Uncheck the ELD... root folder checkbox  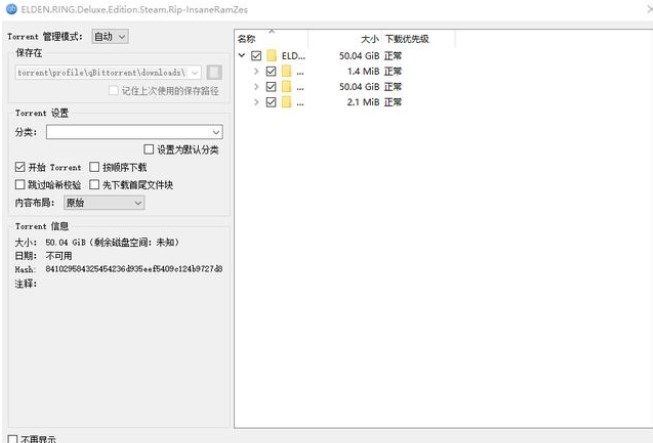click(x=256, y=55)
